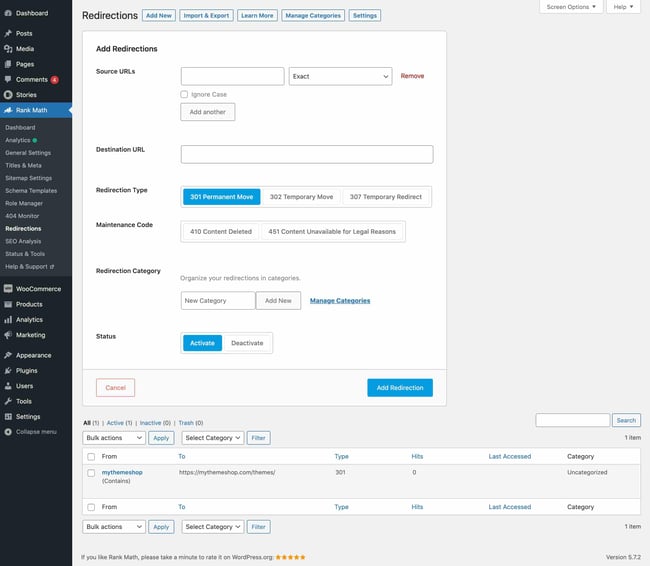Open Posts via its pin icon
Screen dimensions: 650x566
[8, 34]
